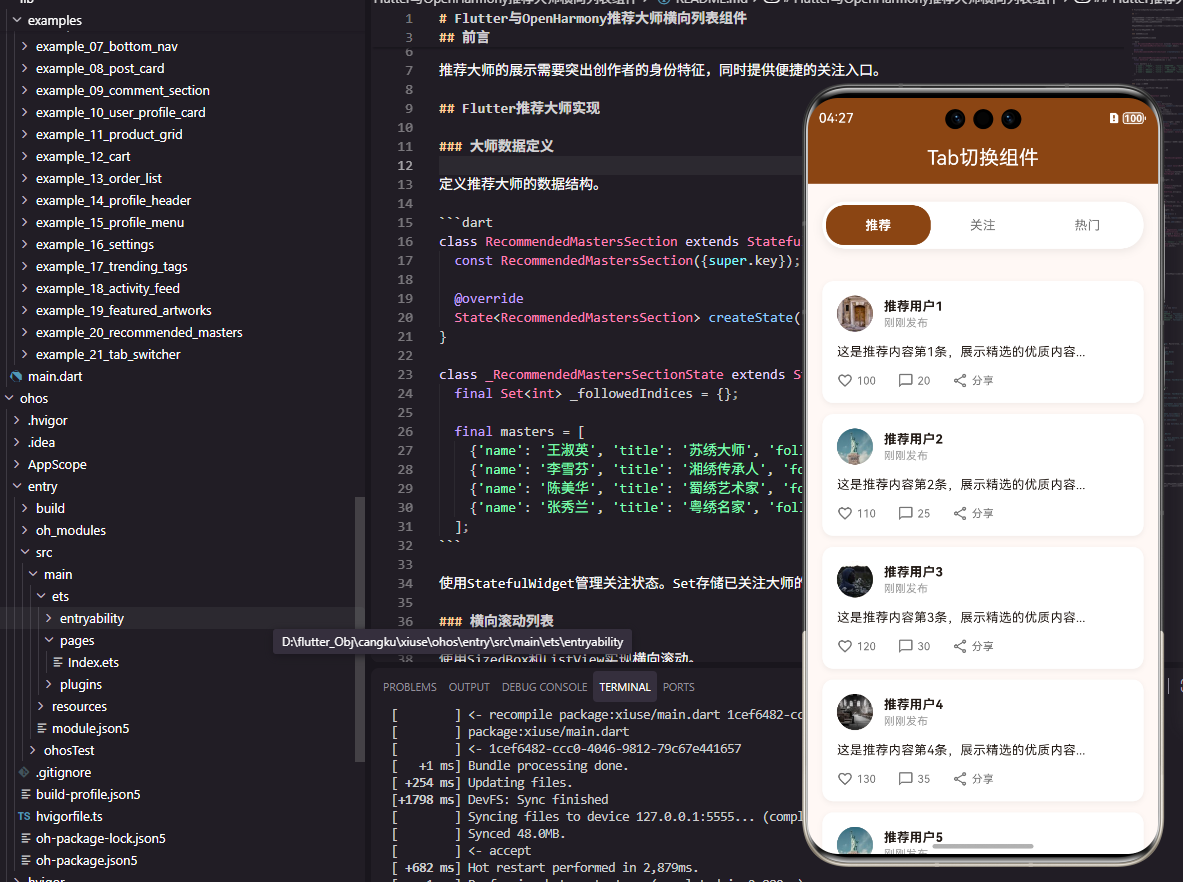Like the 推荐用户2 post via heart icon

click(845, 514)
